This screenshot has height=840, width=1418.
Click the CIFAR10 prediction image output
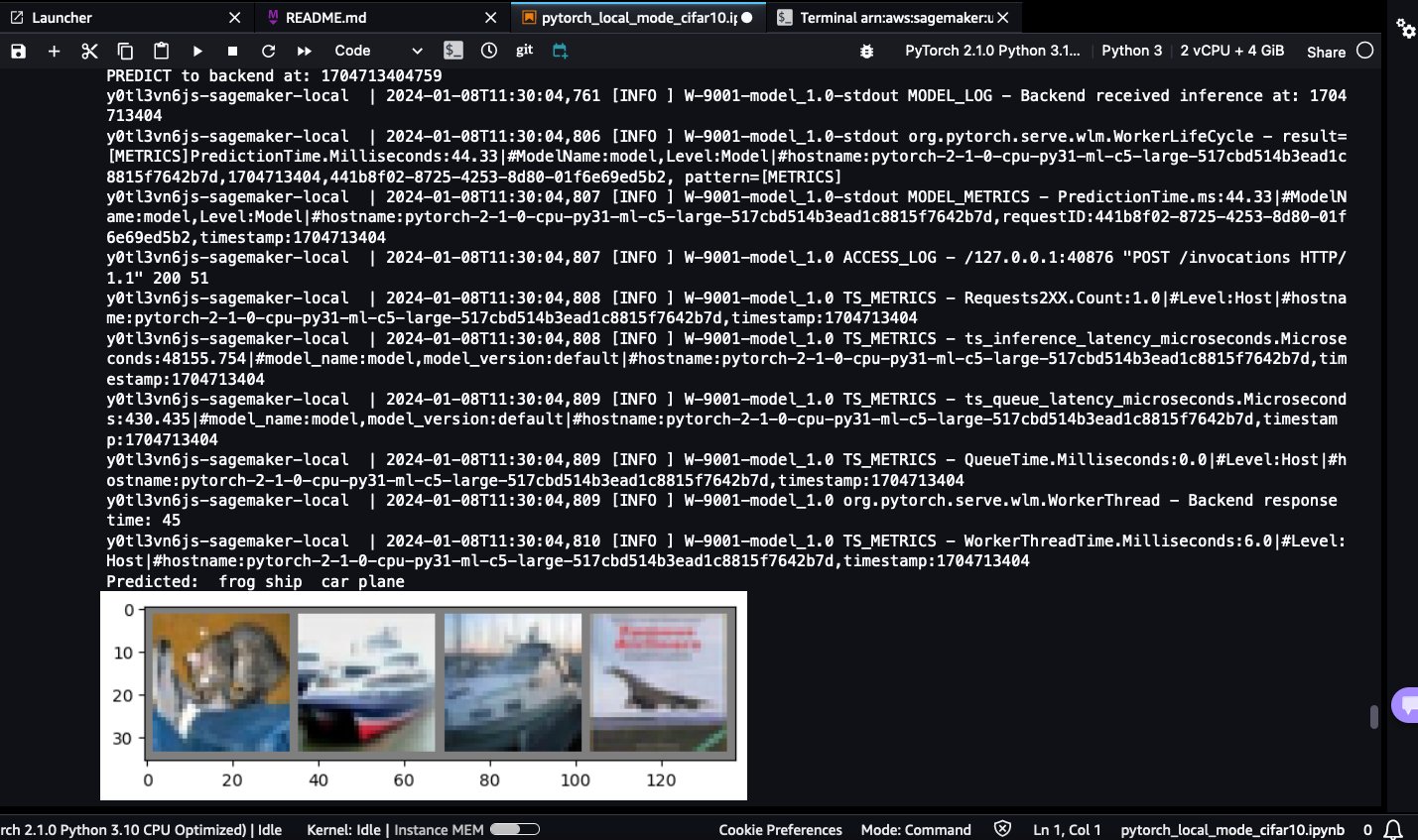point(424,695)
